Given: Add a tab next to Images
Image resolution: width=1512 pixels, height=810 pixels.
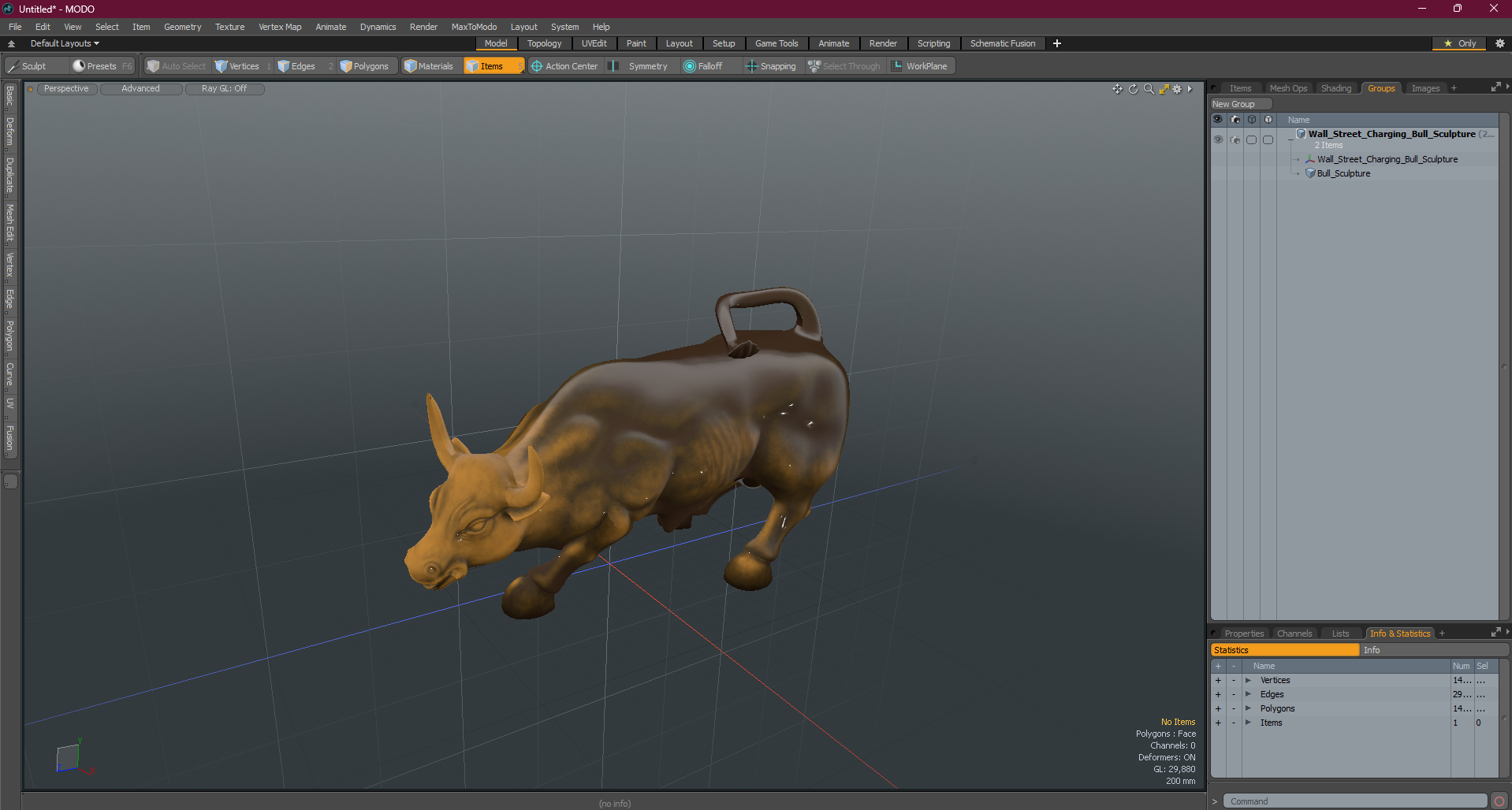Looking at the screenshot, I should pos(1454,88).
